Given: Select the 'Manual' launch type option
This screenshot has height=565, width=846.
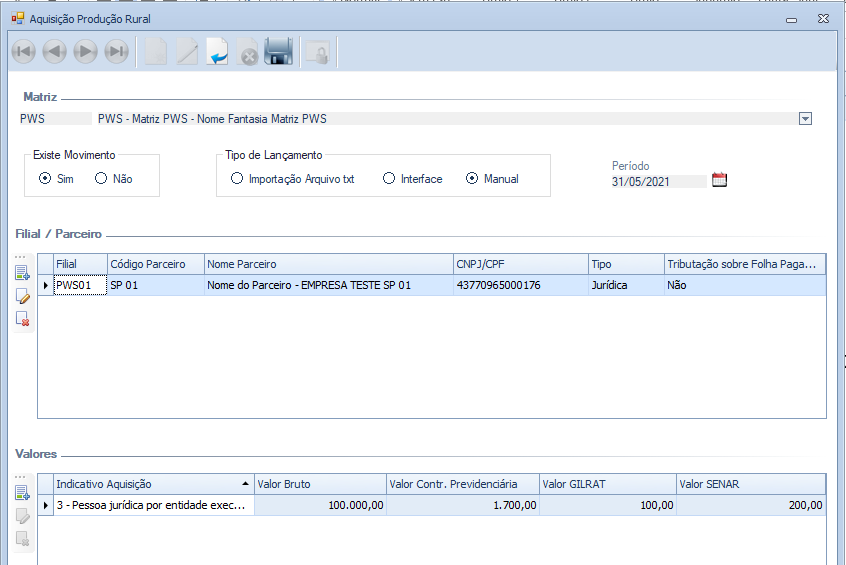Looking at the screenshot, I should coord(472,179).
